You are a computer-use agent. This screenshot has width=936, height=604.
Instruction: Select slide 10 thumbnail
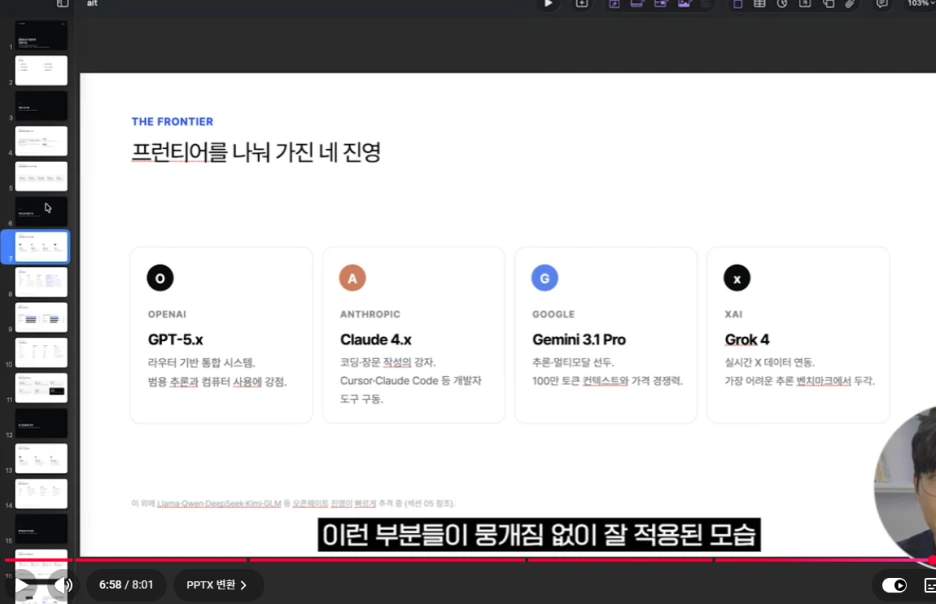pos(41,353)
